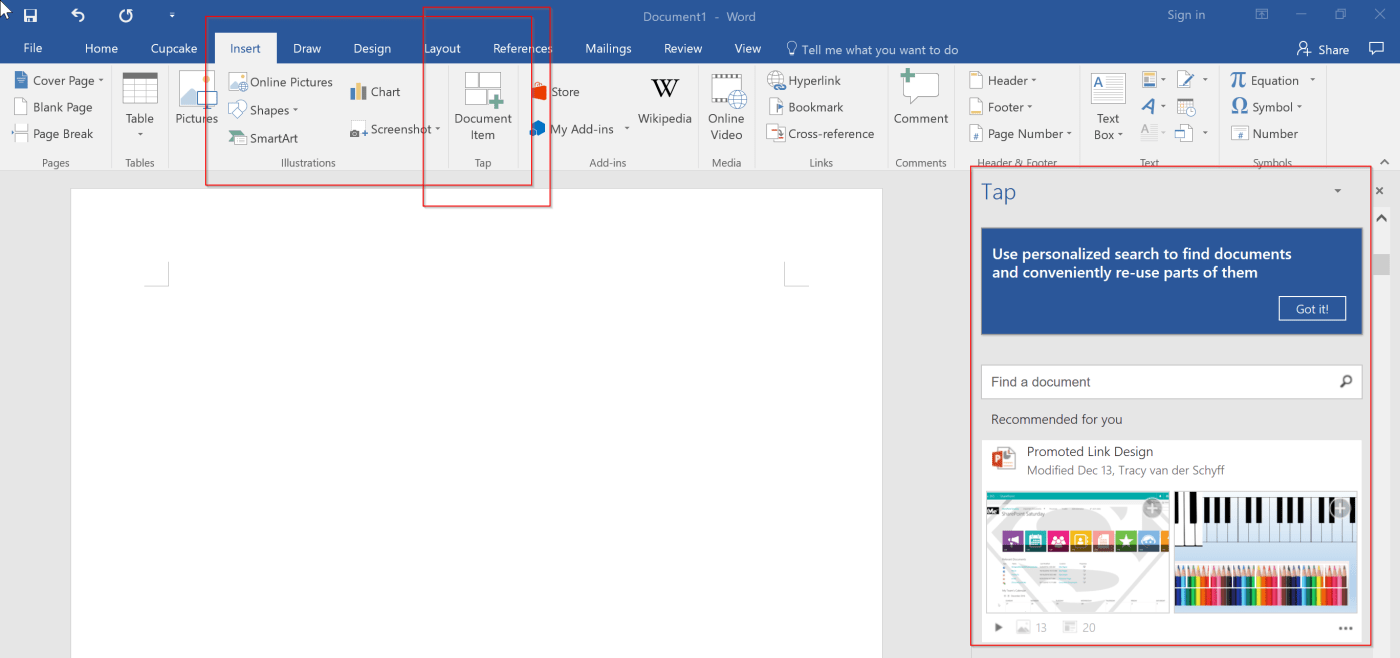This screenshot has width=1400, height=658.
Task: Insert SmartArt graphic
Action: 263,138
